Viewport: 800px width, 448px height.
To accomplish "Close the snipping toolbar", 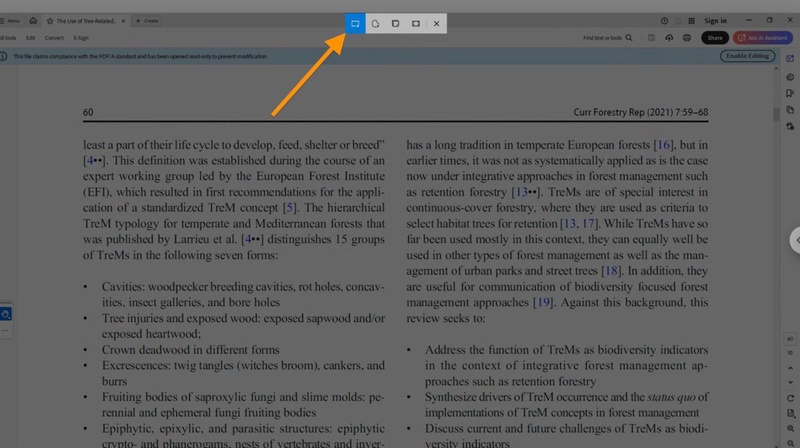I will pyautogui.click(x=437, y=23).
